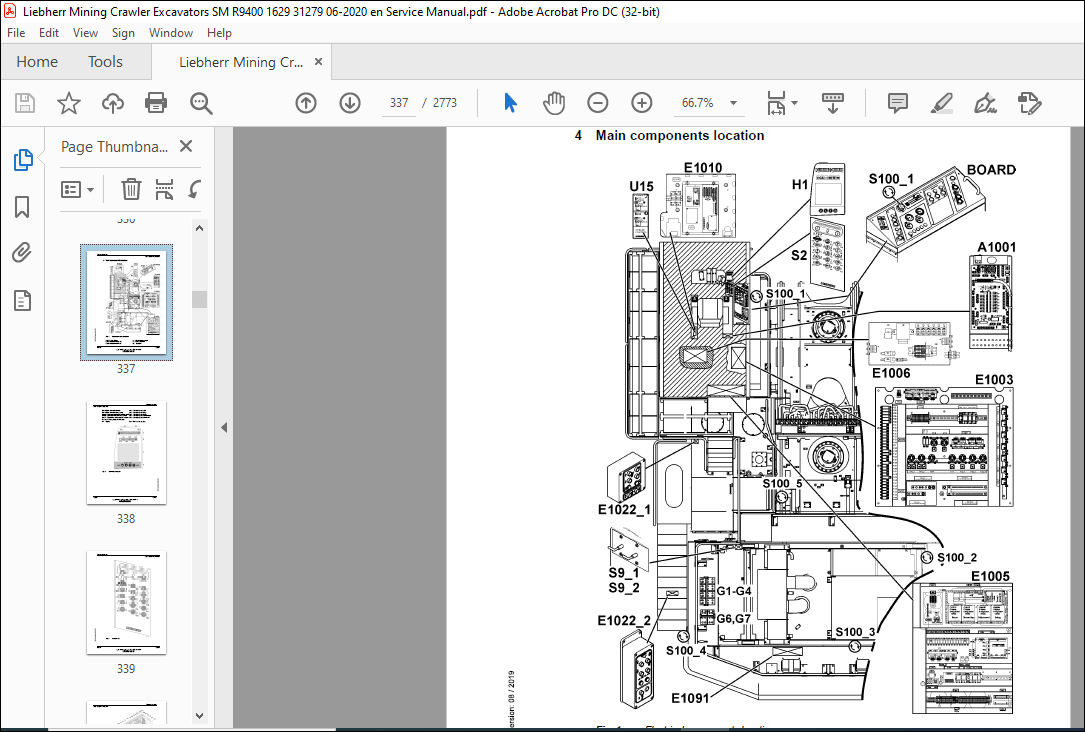1085x732 pixels.
Task: Select page 338 thumbnail
Action: tap(126, 452)
